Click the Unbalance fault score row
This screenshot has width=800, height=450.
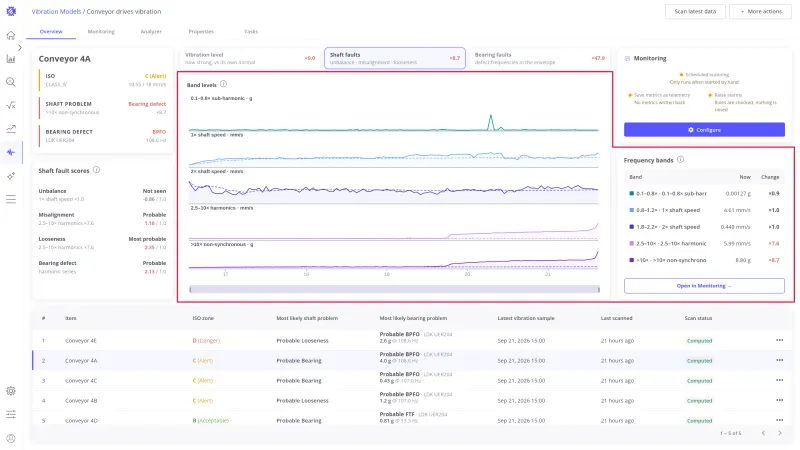[102, 195]
